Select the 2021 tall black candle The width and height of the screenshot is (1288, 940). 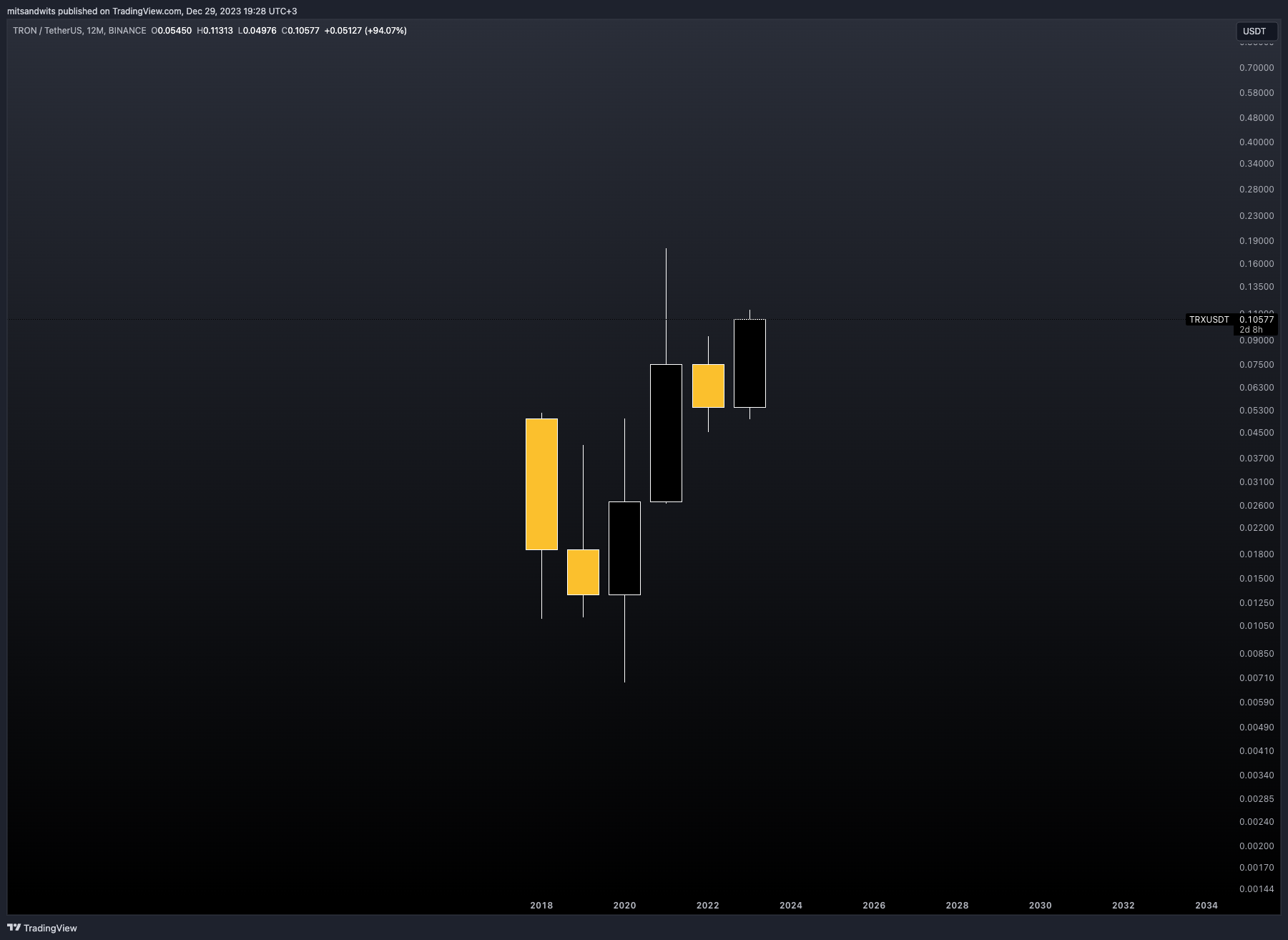pyautogui.click(x=666, y=433)
